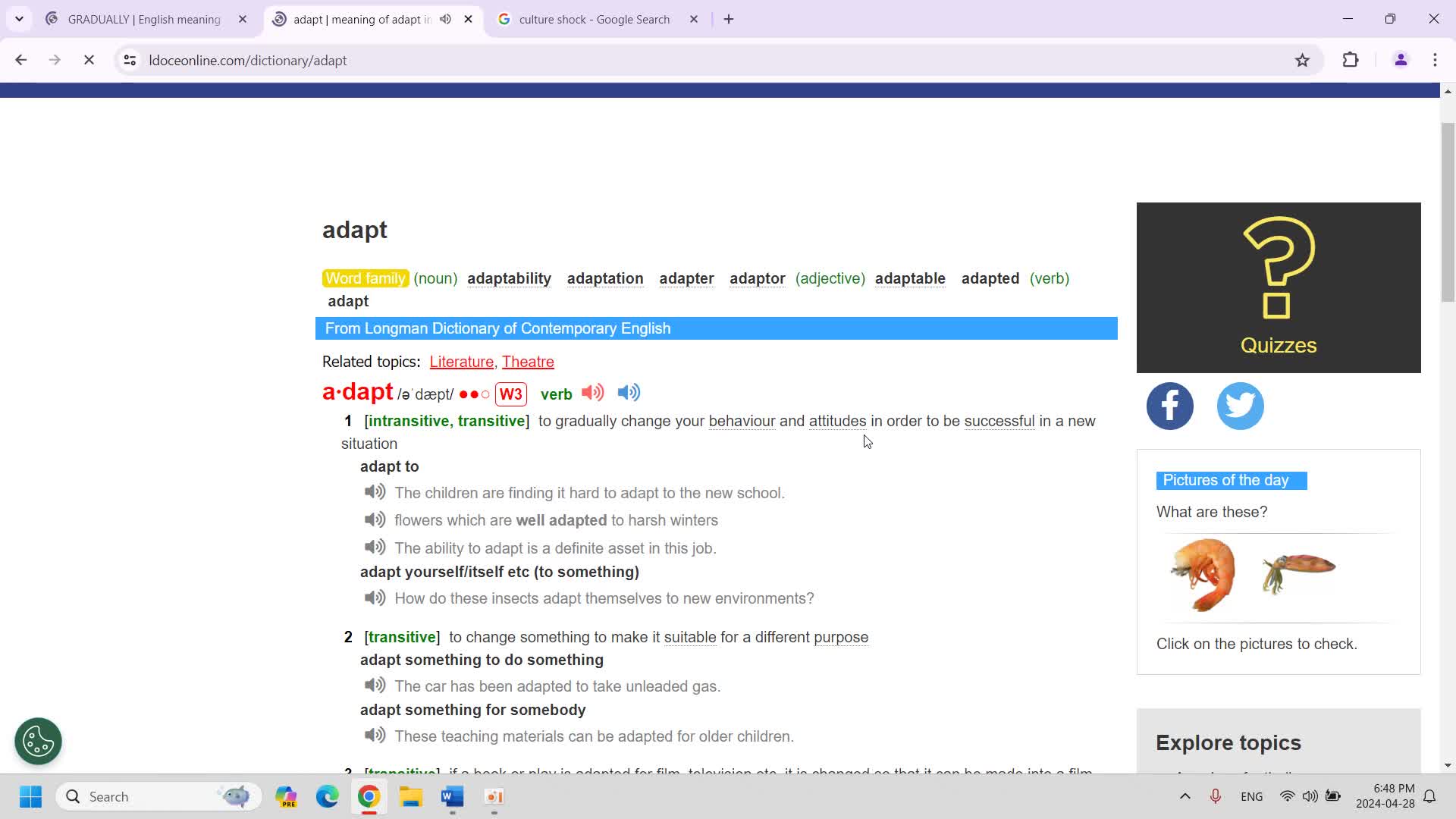
Task: Open the cookie settings icon
Action: tap(38, 741)
